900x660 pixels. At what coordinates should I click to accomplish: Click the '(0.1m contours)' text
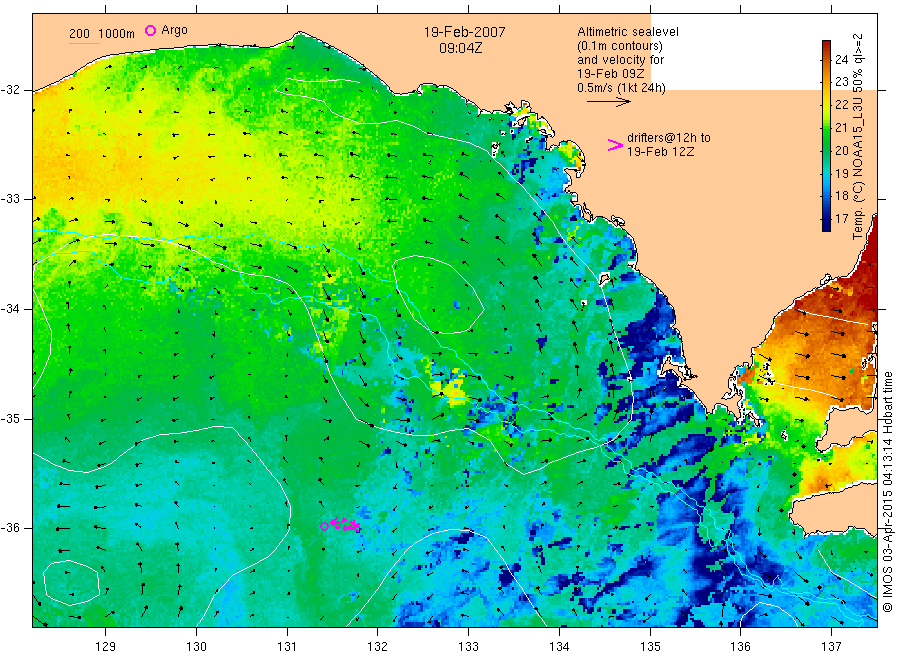point(620,46)
